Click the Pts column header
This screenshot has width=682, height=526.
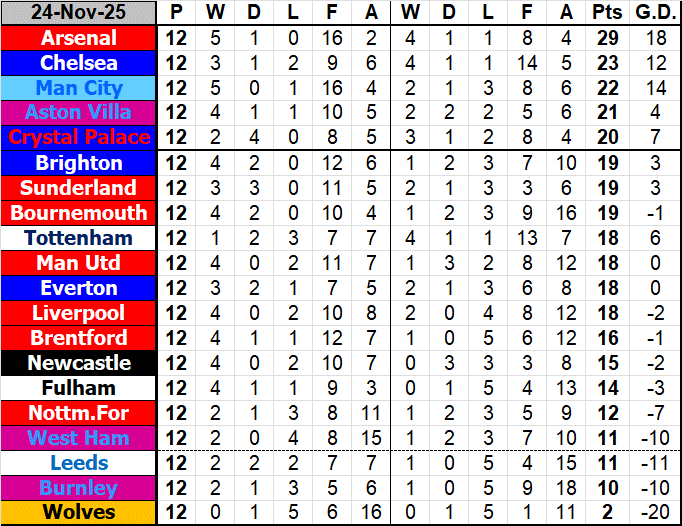tap(606, 13)
